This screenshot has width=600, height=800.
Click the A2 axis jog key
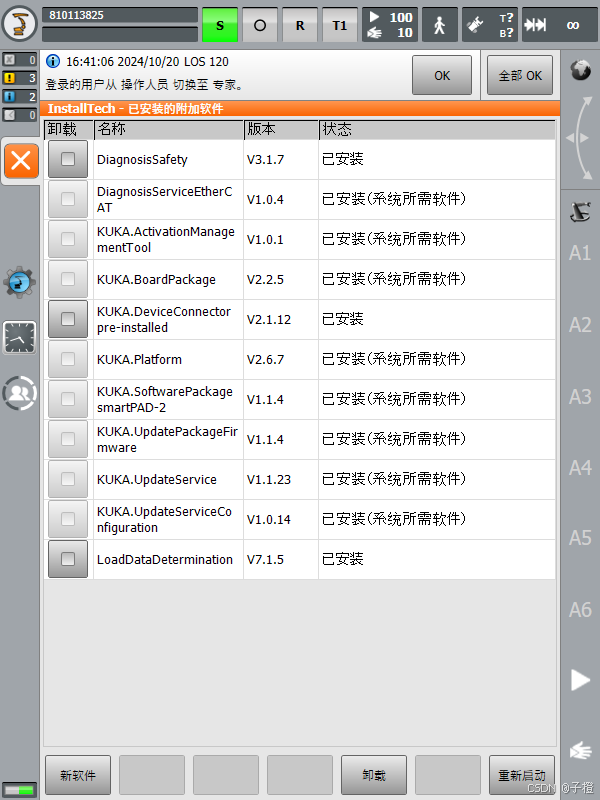pos(580,324)
